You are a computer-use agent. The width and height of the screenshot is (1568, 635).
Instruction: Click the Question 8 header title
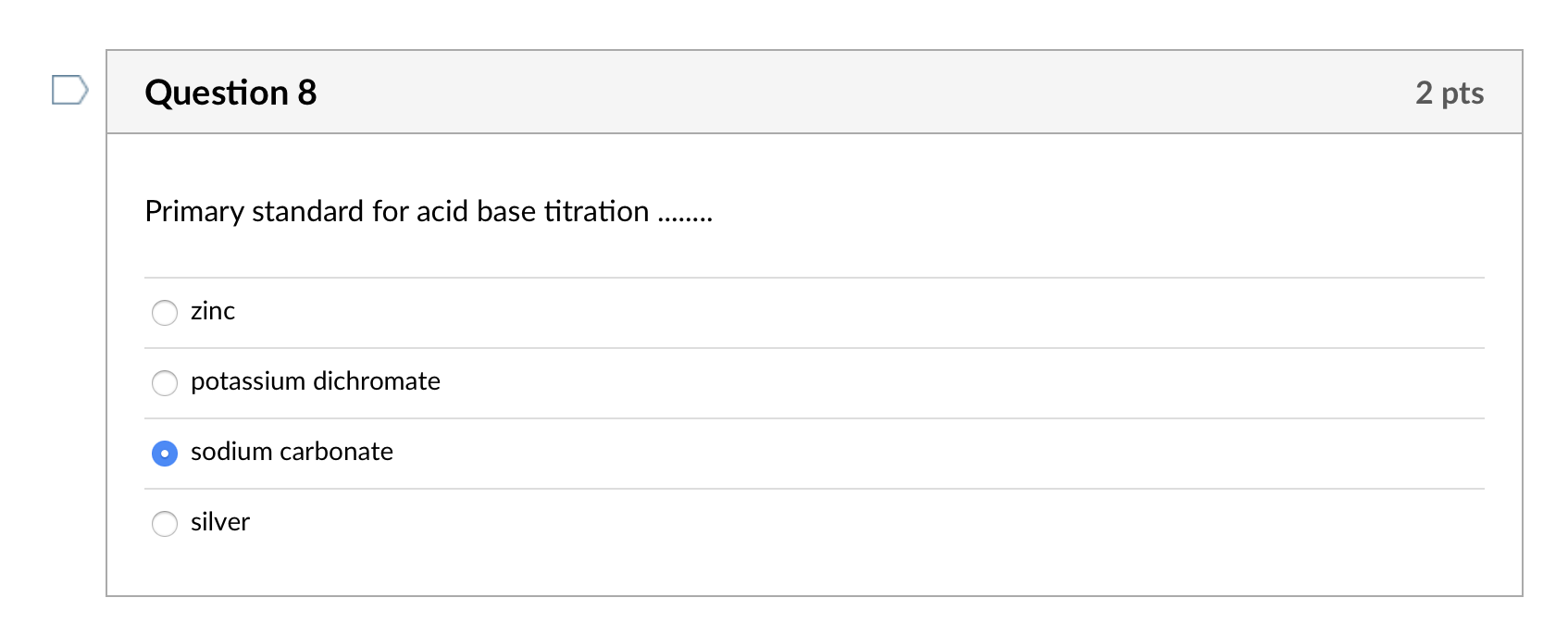[x=230, y=92]
